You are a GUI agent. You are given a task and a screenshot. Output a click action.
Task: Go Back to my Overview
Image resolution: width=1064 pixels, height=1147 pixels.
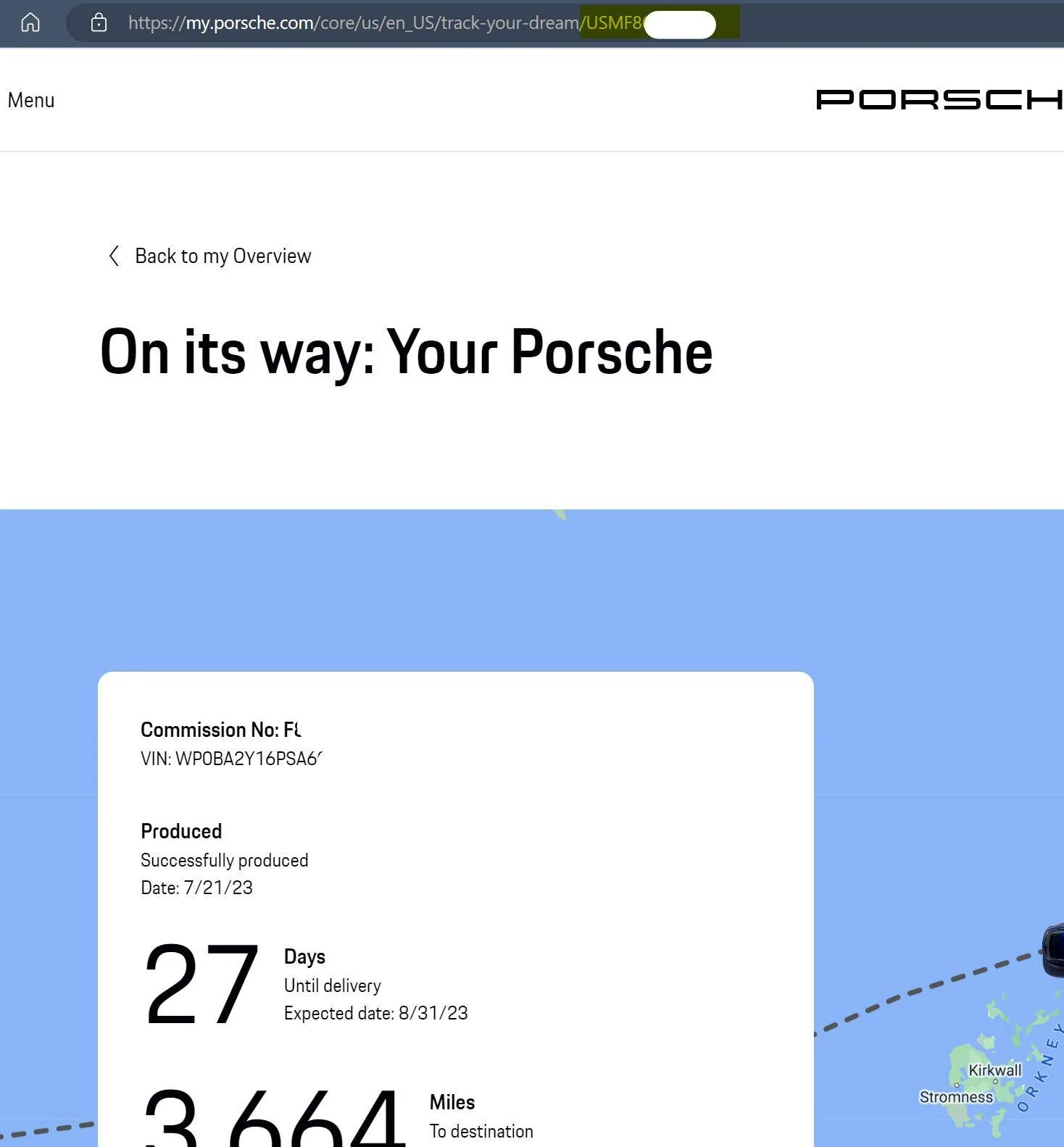(x=223, y=256)
